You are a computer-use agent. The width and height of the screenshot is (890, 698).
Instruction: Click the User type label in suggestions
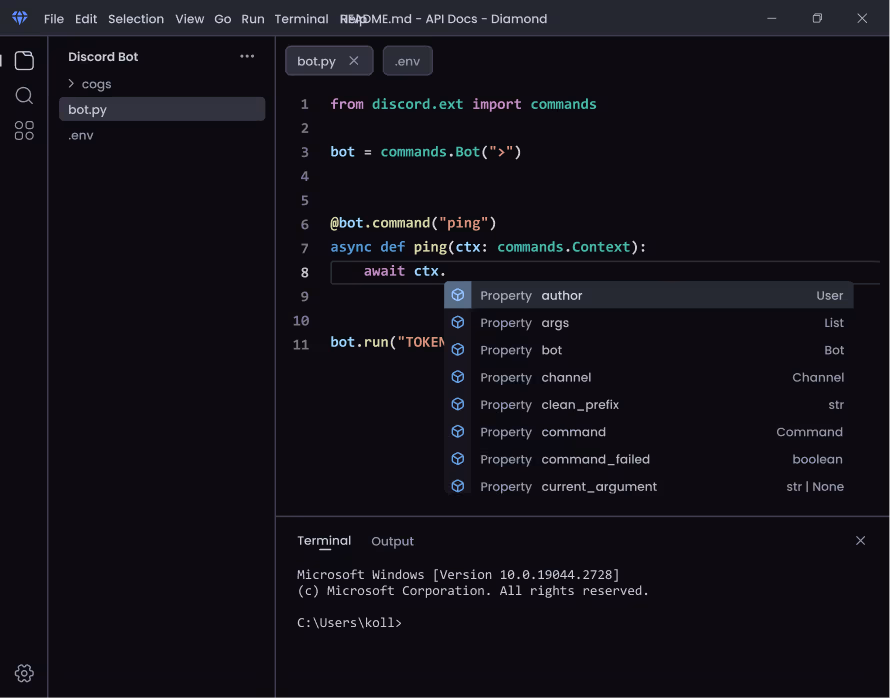pos(829,296)
